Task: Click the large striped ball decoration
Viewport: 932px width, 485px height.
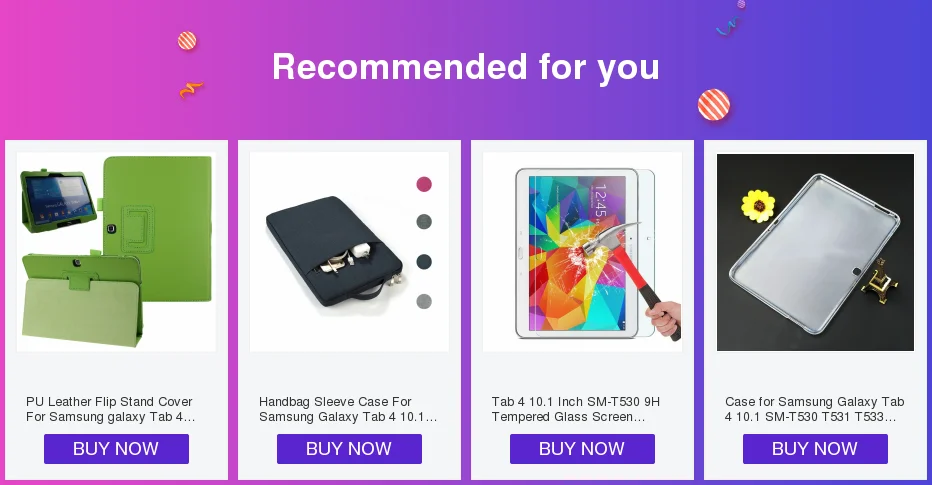Action: 714,105
